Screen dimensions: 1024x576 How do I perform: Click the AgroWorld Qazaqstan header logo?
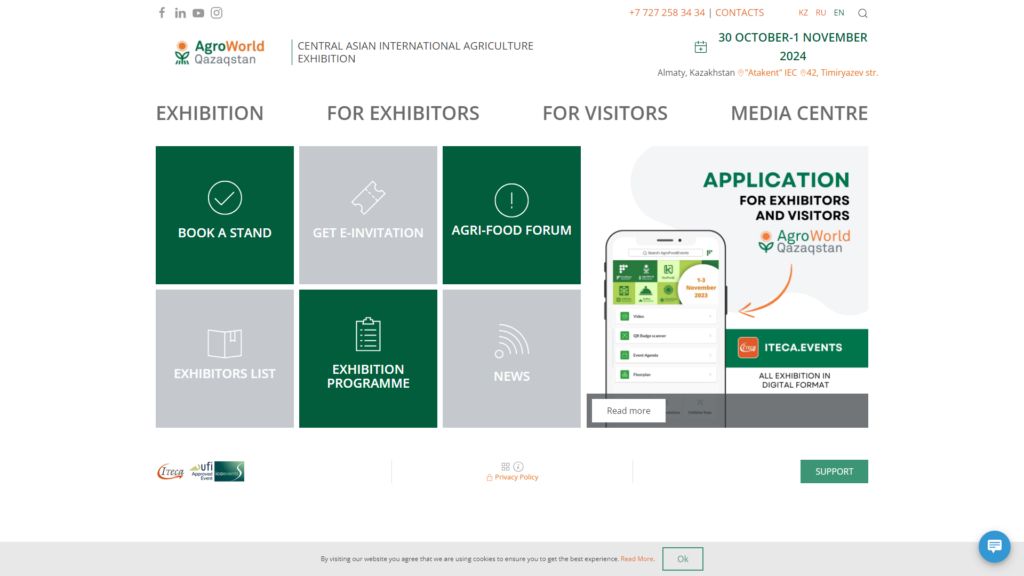(219, 52)
